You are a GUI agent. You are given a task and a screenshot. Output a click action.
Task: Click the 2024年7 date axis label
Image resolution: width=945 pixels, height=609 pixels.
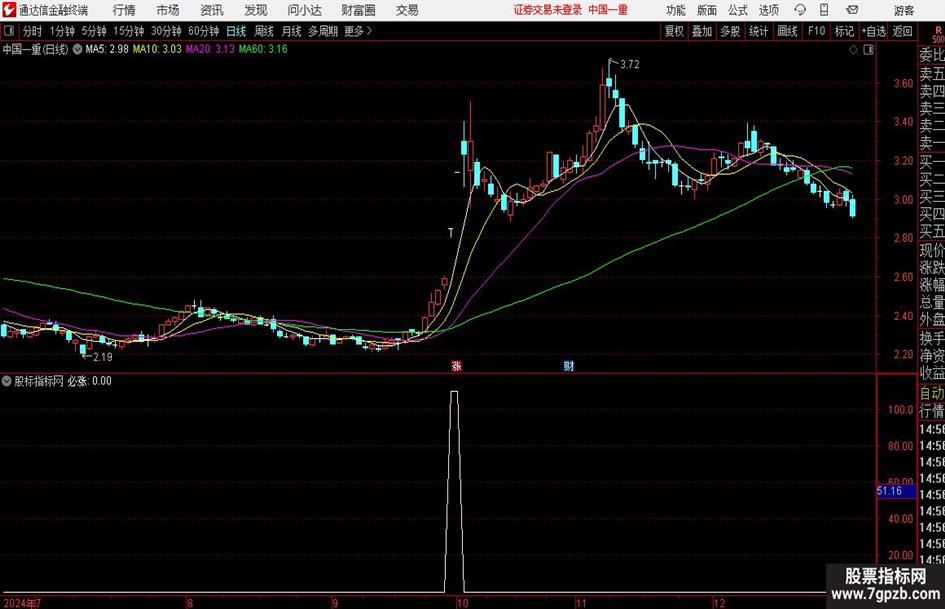tap(22, 602)
